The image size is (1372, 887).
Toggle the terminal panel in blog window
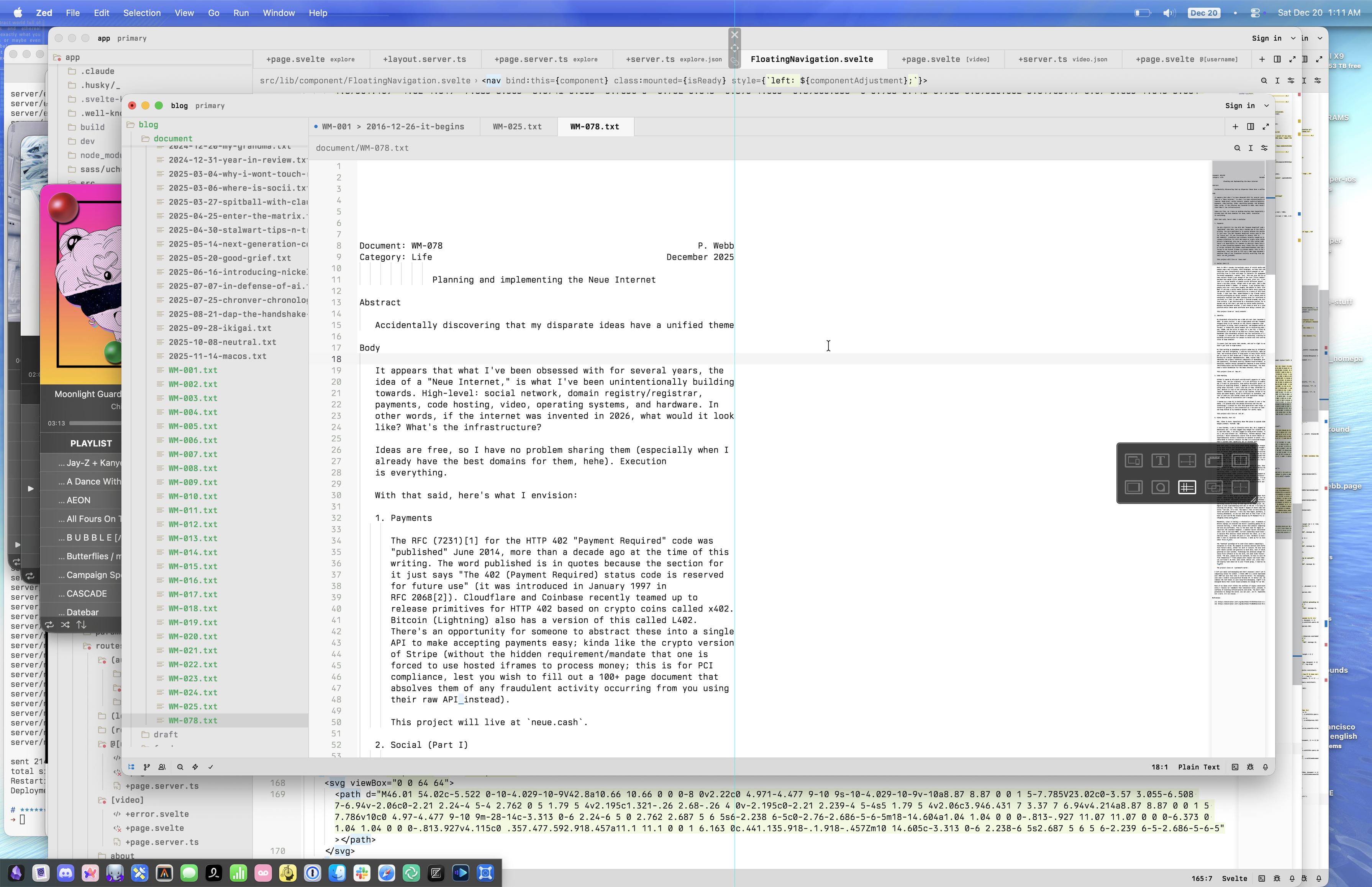pos(1235,767)
